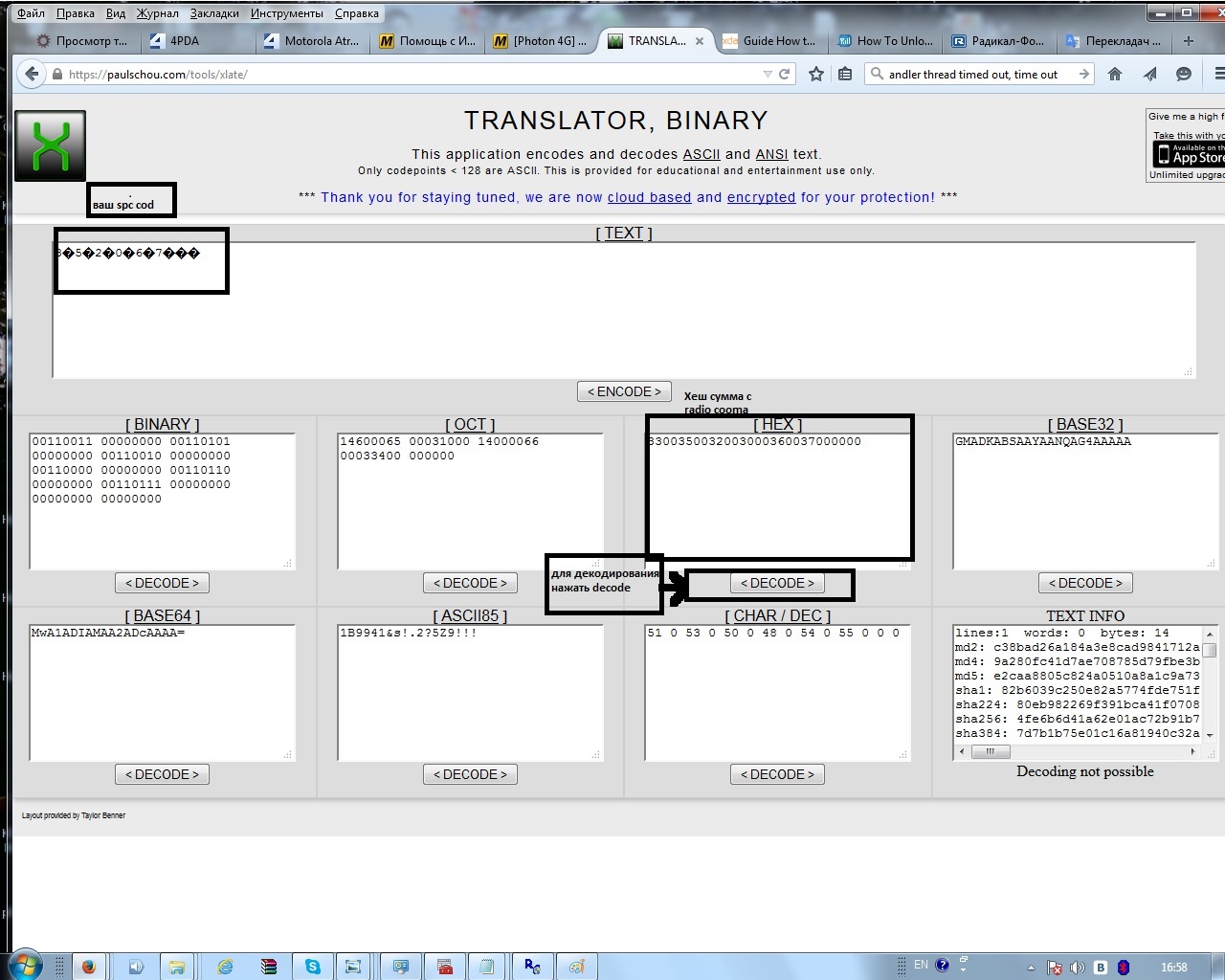
Task: Open a new browser tab with plus
Action: tap(1188, 41)
